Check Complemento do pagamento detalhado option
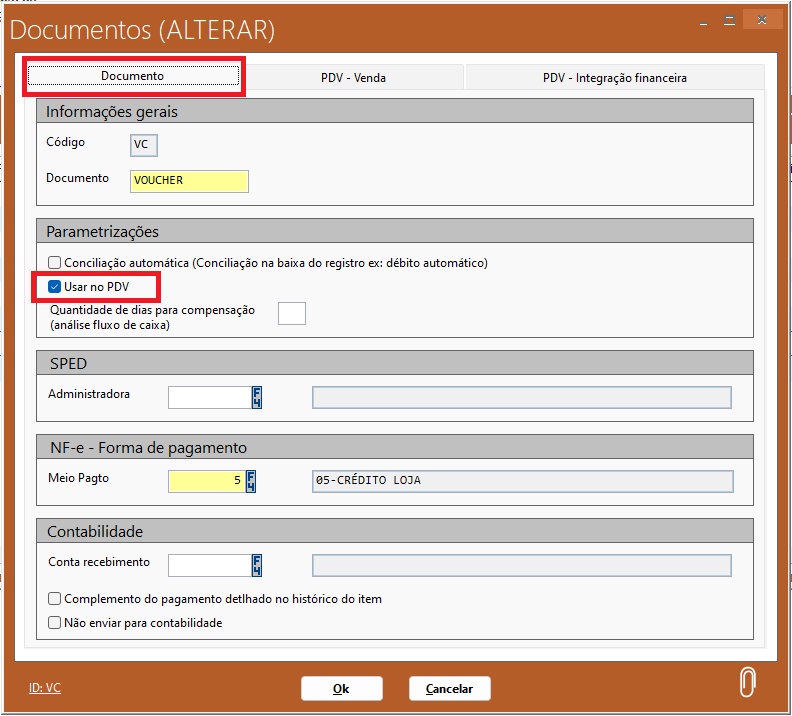Viewport: 792px width, 716px height. (x=55, y=599)
